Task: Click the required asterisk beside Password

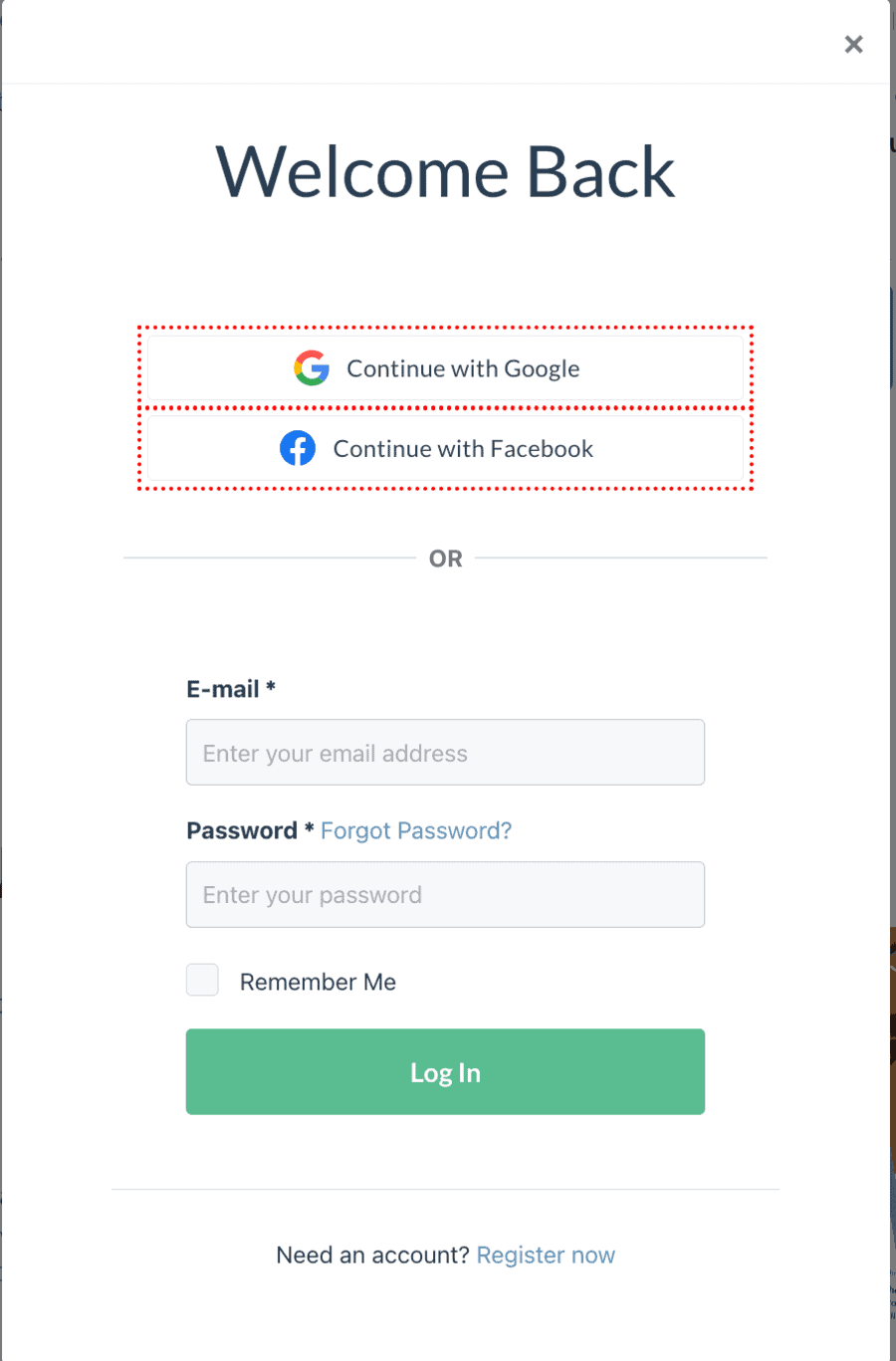Action: coord(310,828)
